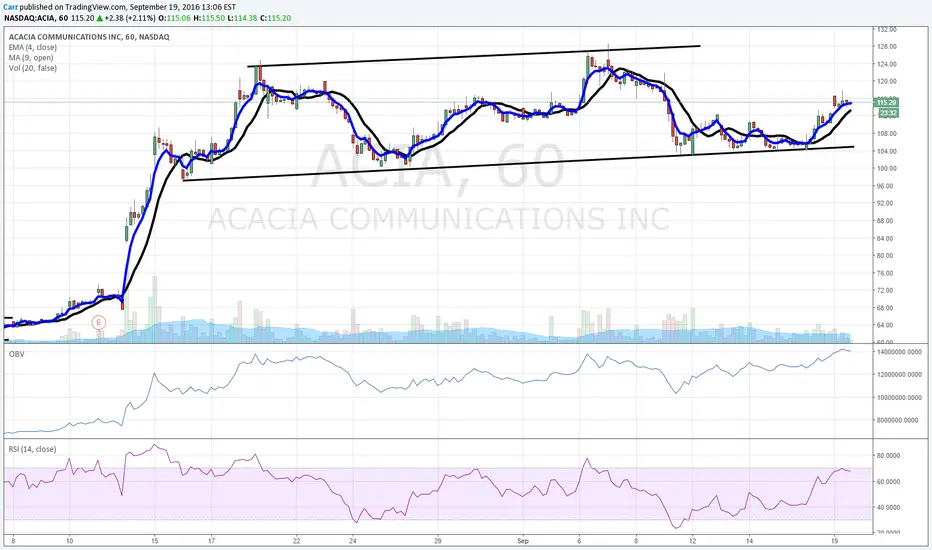This screenshot has height=550, width=932.
Task: Click the date axis label '17'
Action: pyautogui.click(x=212, y=541)
